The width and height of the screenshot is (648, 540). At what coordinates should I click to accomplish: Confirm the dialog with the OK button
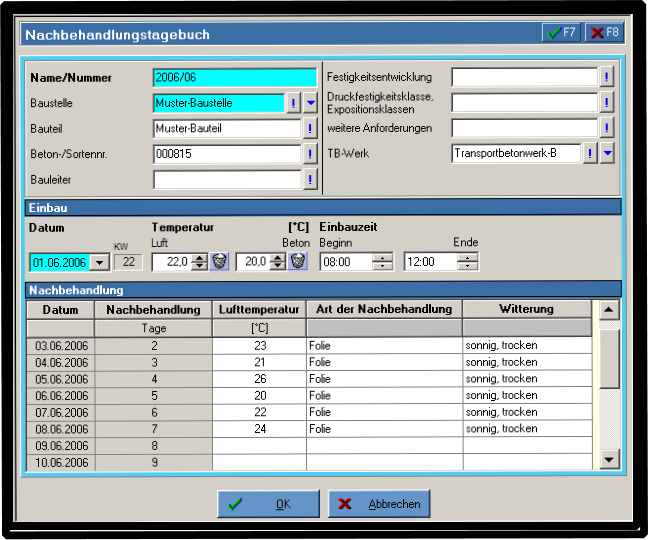(x=268, y=504)
